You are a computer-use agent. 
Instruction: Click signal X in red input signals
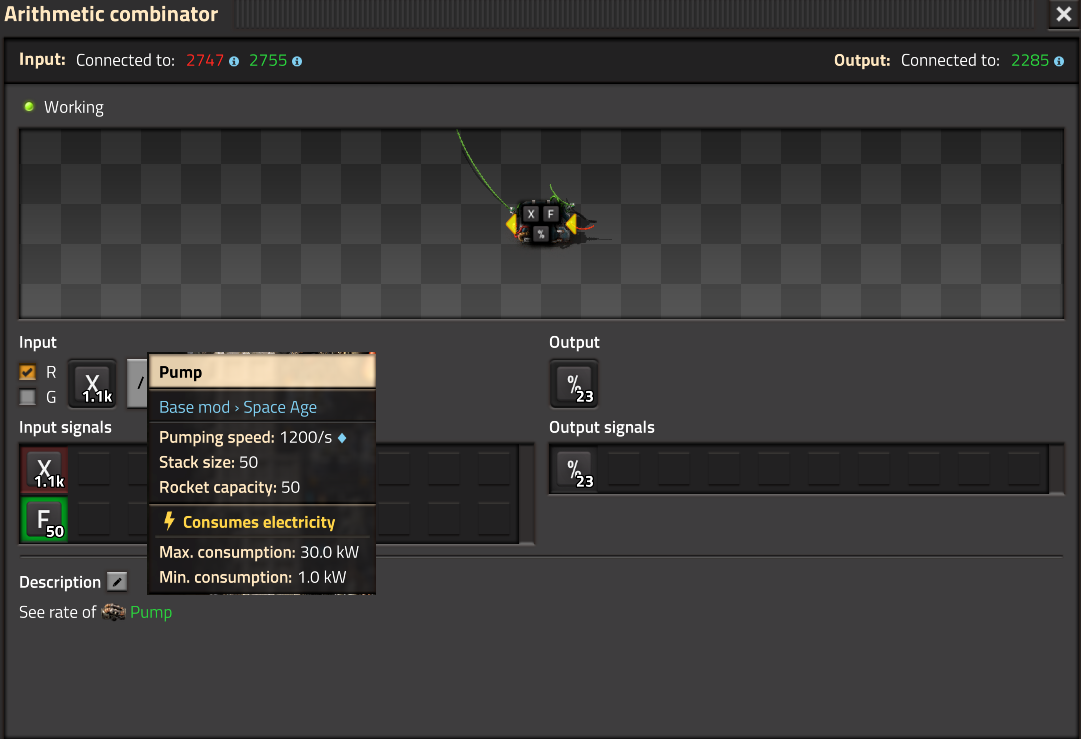tap(44, 469)
